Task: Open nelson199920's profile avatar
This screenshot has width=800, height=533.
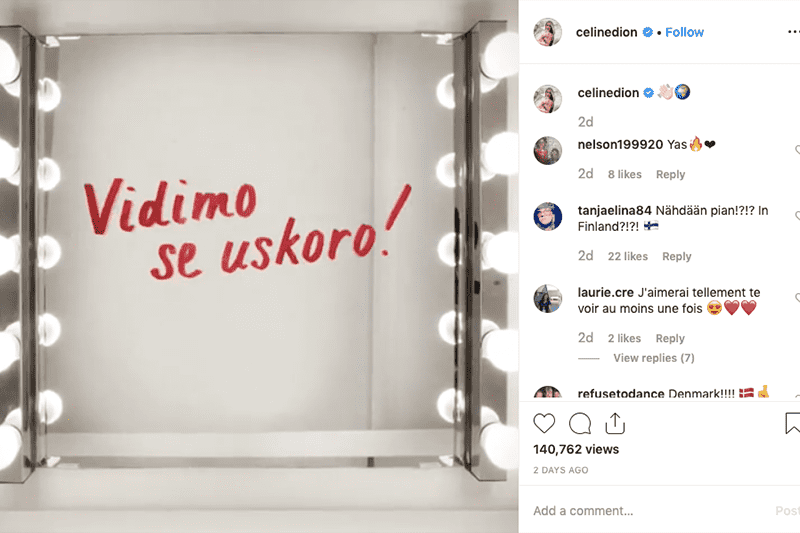Action: [547, 150]
